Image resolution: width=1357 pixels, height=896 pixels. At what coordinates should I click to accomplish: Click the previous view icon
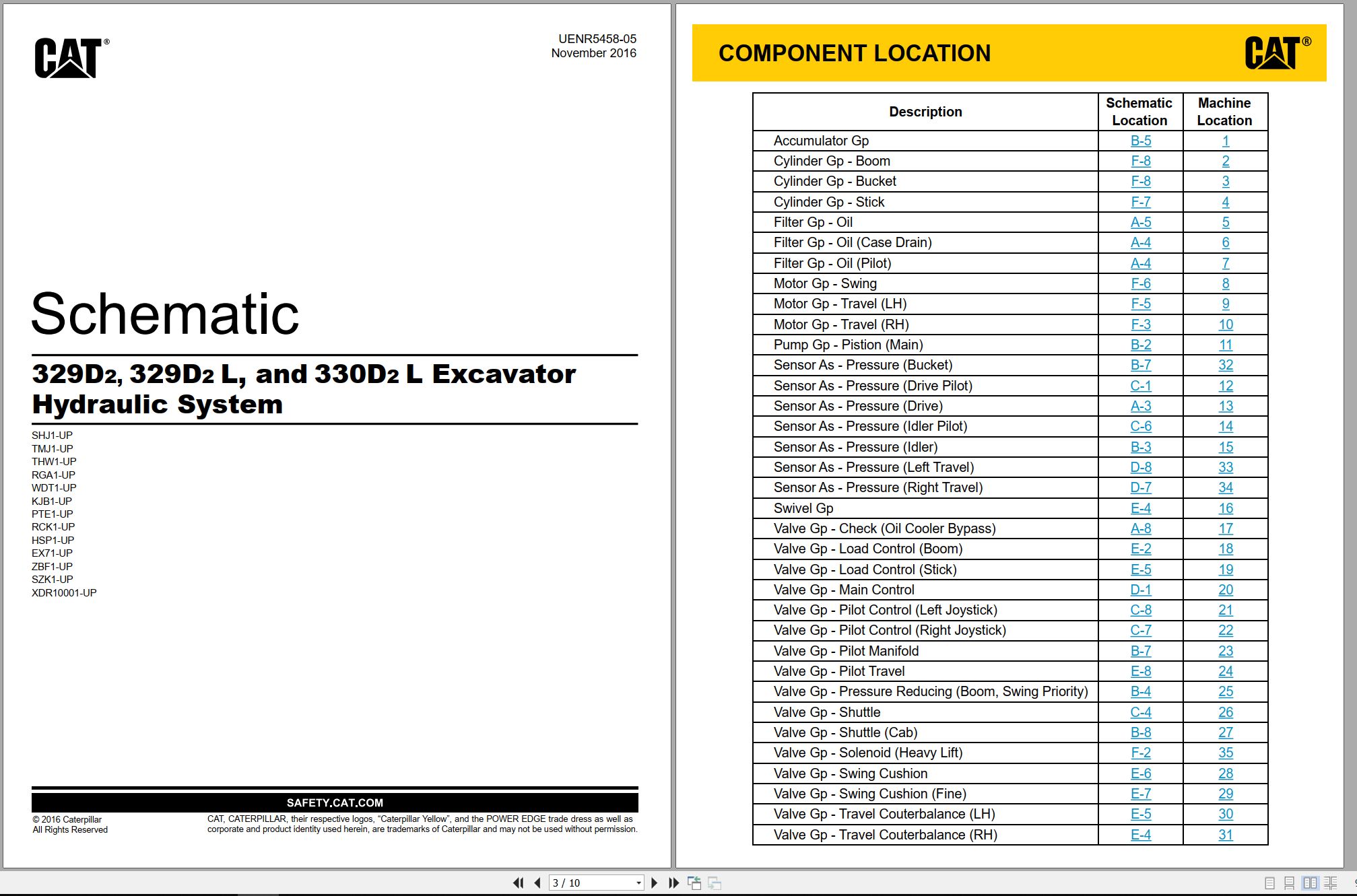(694, 883)
